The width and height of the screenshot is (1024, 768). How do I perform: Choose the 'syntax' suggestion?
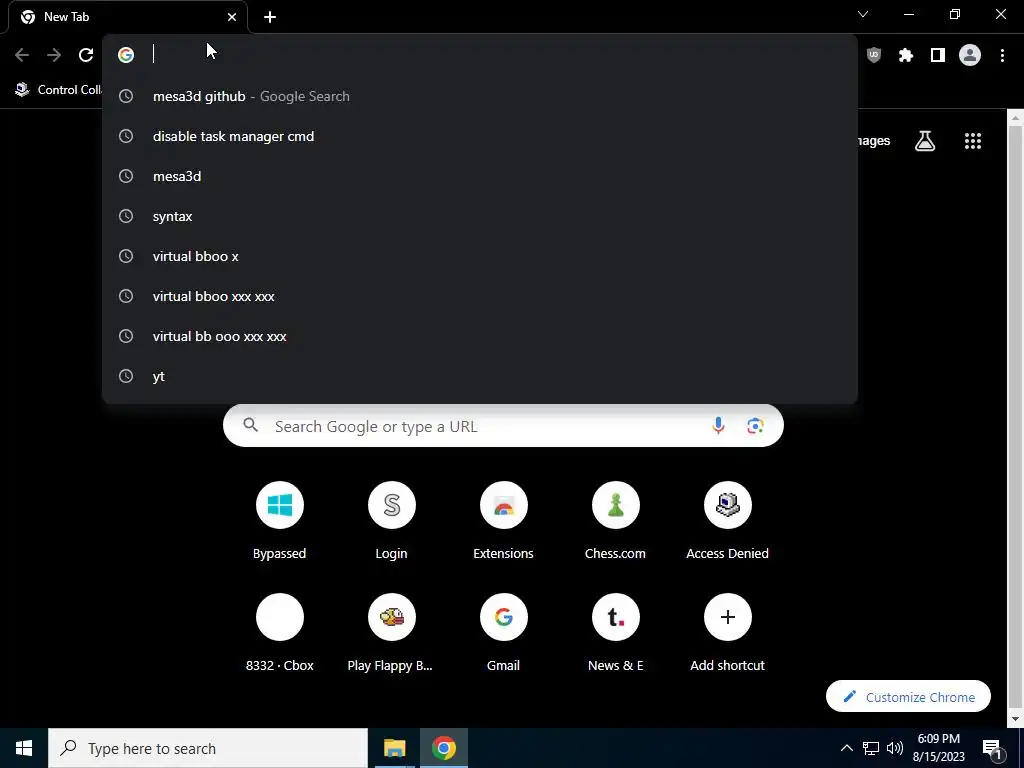(480, 216)
